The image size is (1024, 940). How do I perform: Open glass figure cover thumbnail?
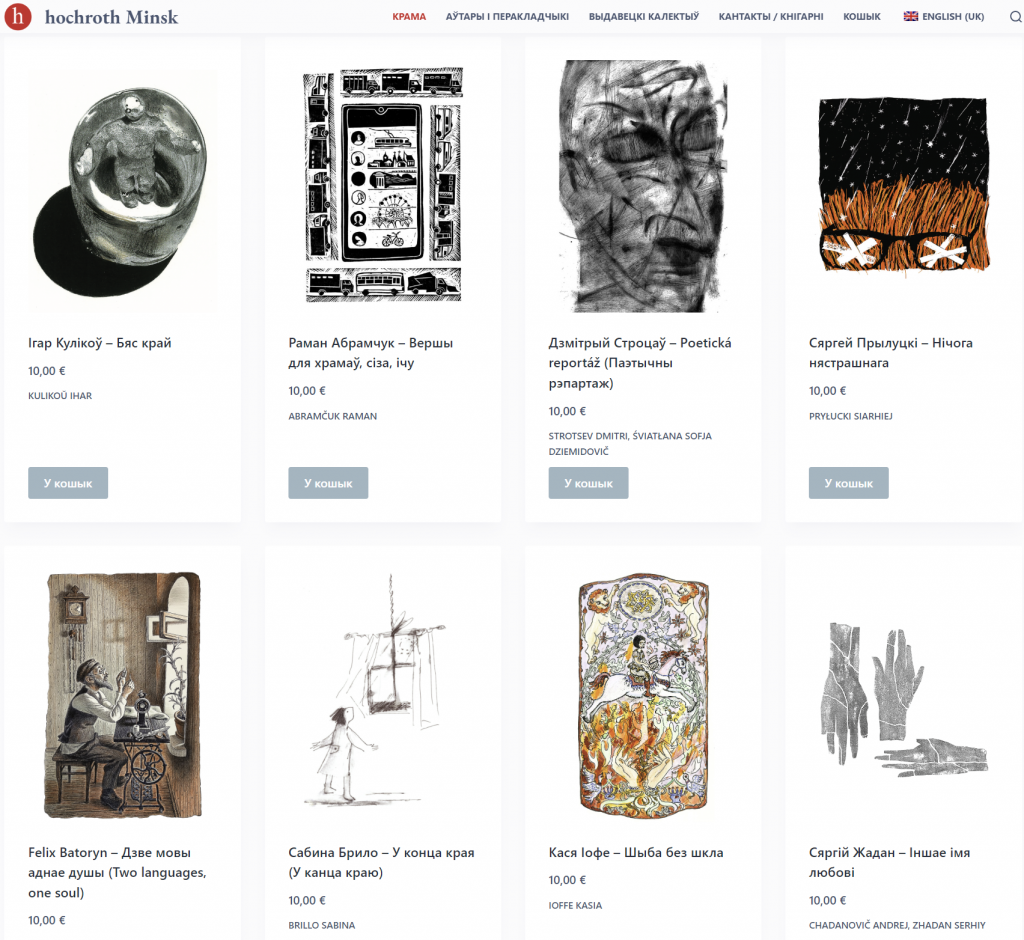(122, 186)
